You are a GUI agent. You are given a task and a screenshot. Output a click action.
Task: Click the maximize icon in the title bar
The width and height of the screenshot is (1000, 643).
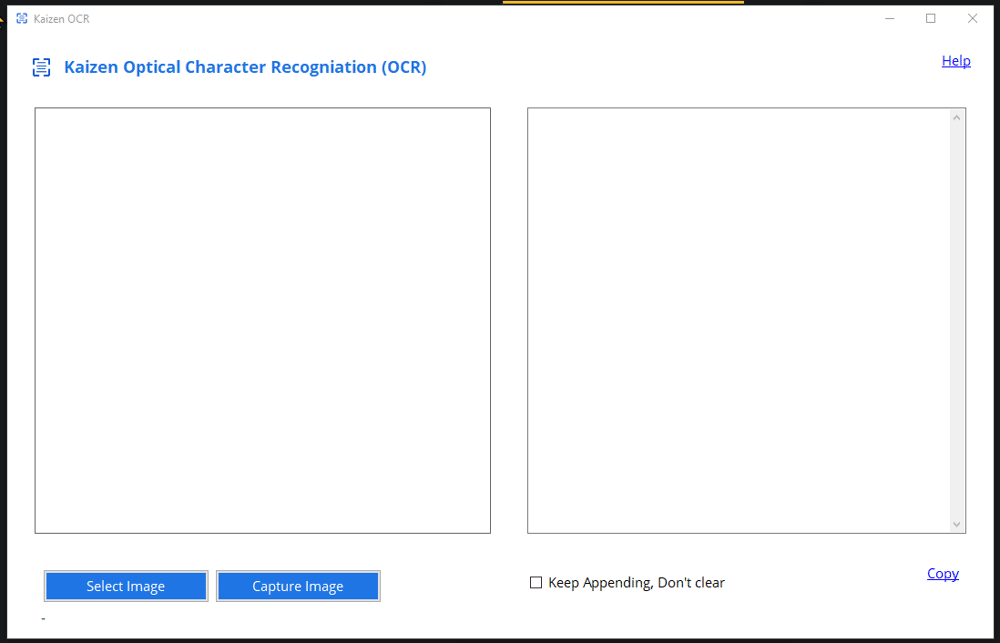click(x=930, y=18)
